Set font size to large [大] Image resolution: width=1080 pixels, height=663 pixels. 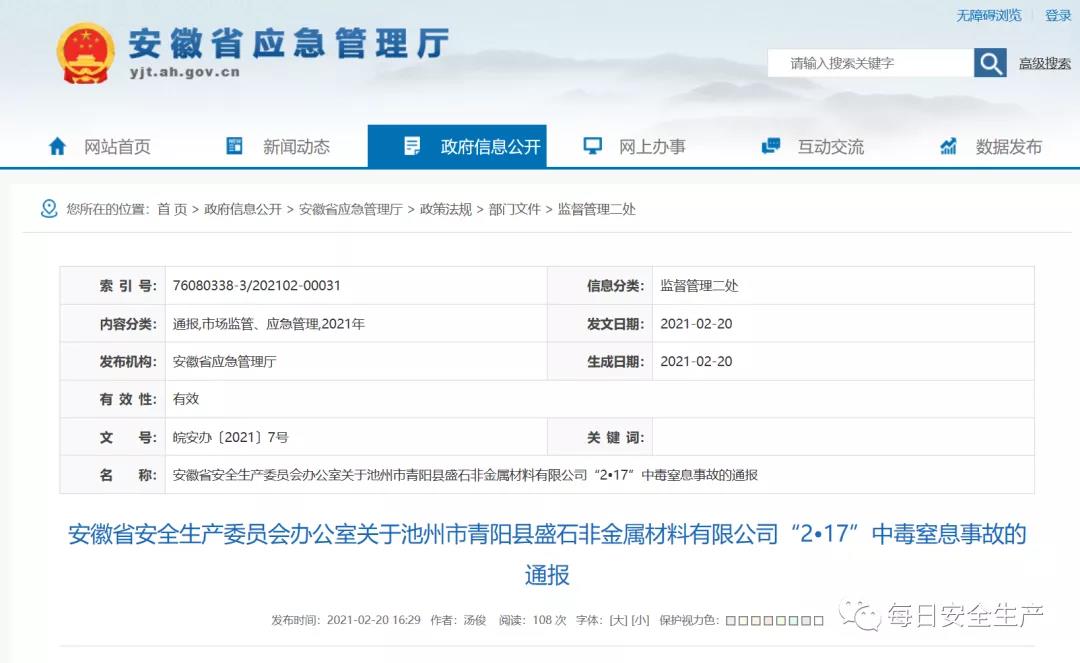(x=618, y=620)
